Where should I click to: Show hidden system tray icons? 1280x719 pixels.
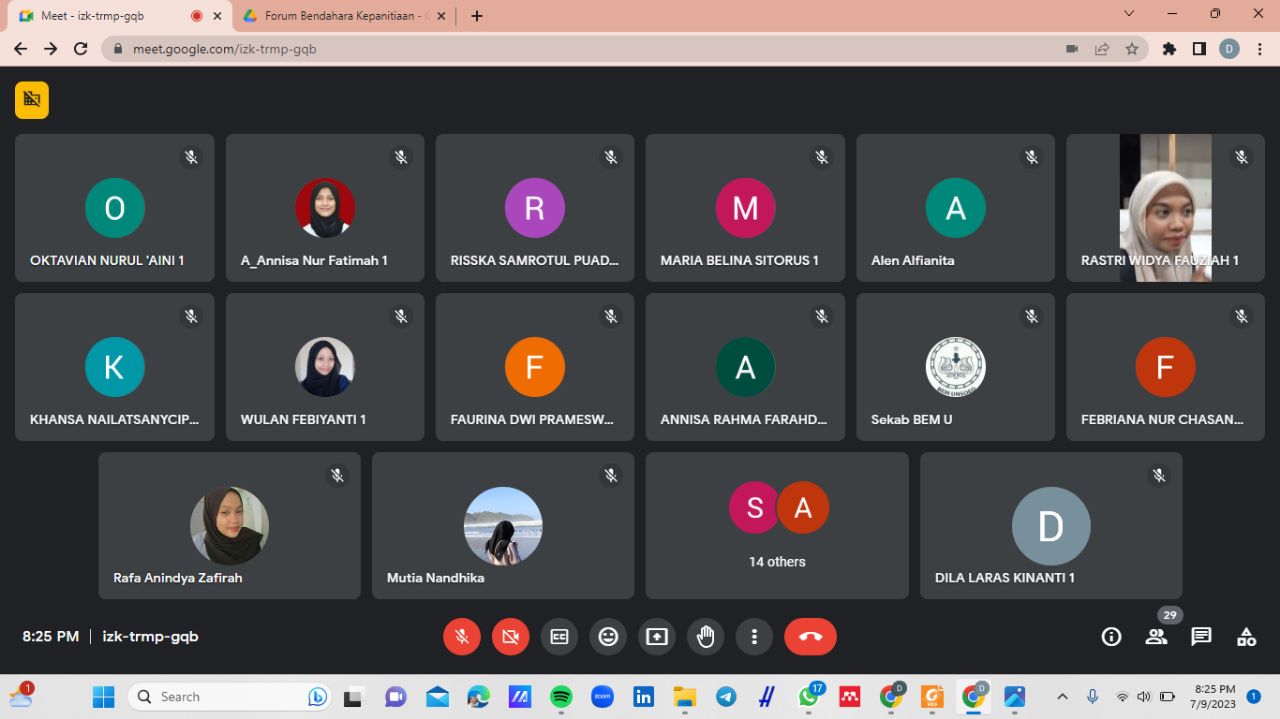coord(1062,696)
